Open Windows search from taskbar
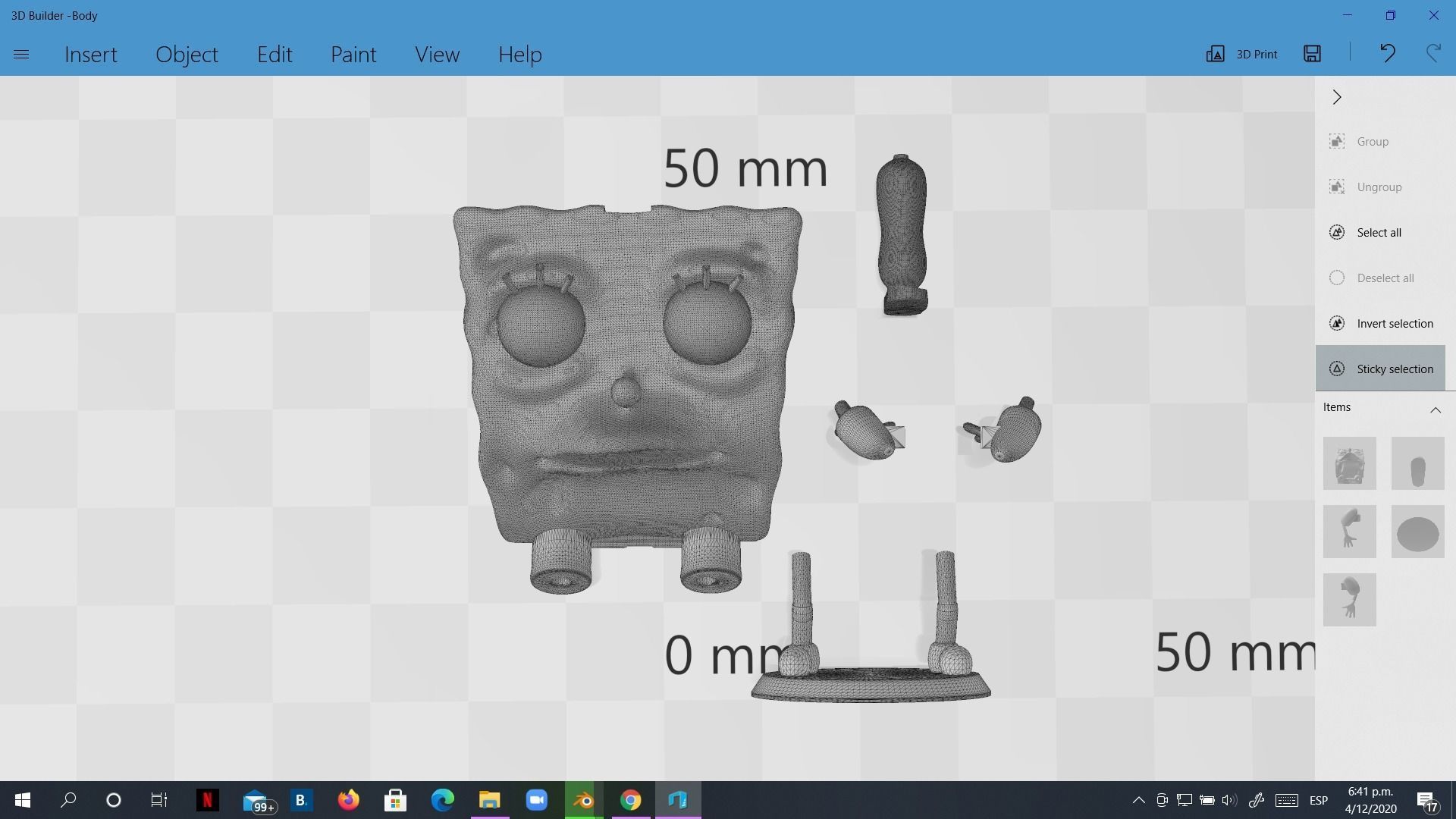 68,800
